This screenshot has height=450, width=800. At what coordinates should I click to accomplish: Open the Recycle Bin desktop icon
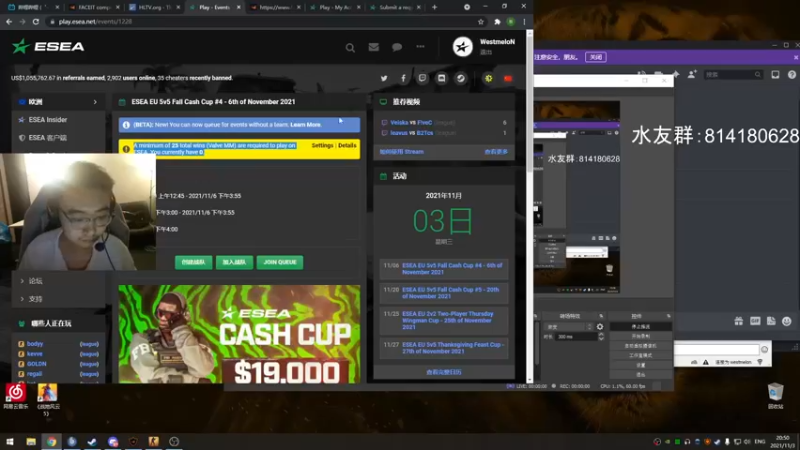tap(775, 396)
